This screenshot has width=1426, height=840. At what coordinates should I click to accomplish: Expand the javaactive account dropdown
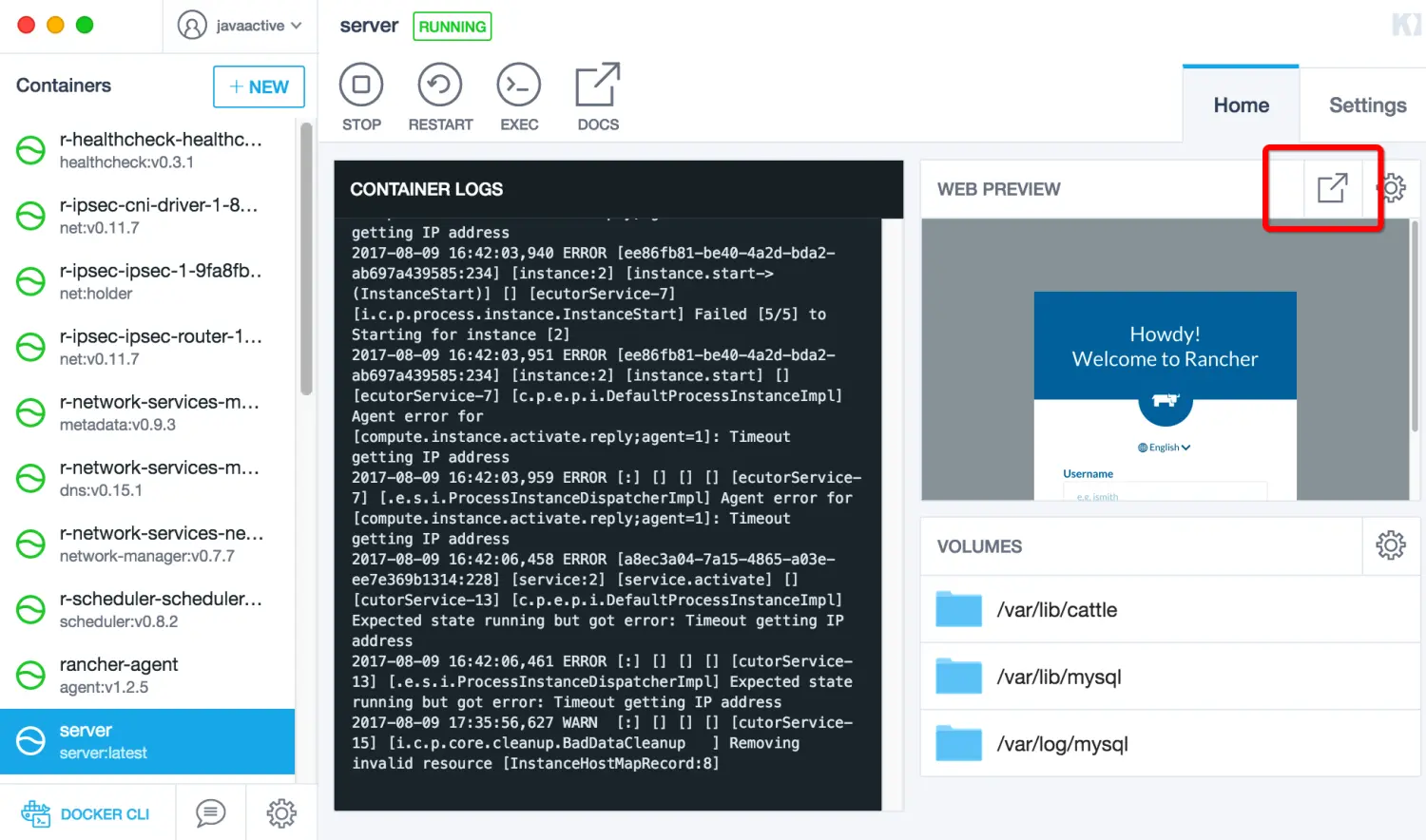259,26
